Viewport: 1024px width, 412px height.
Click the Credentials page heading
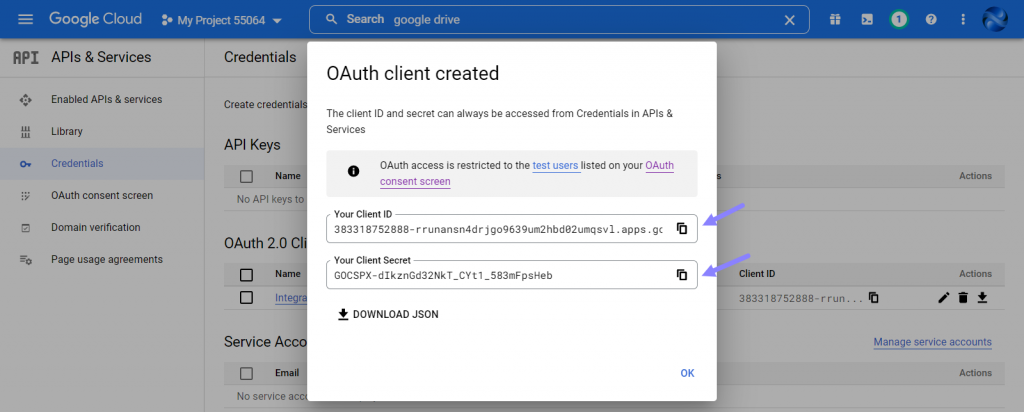[x=260, y=57]
